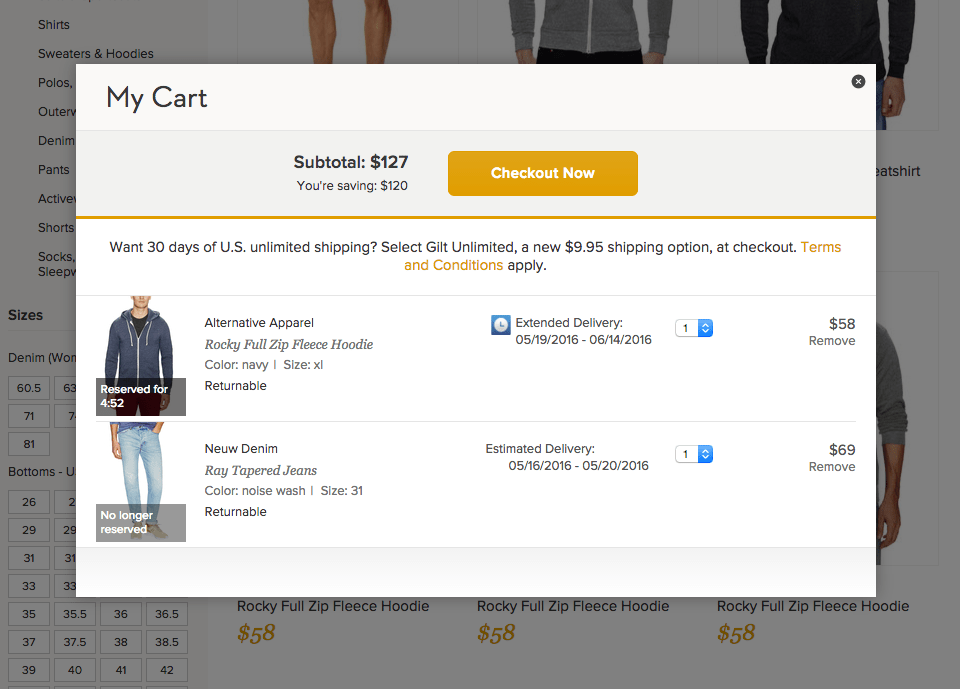The width and height of the screenshot is (960, 689).
Task: Click the Size: xl detail
Action: coord(303,365)
